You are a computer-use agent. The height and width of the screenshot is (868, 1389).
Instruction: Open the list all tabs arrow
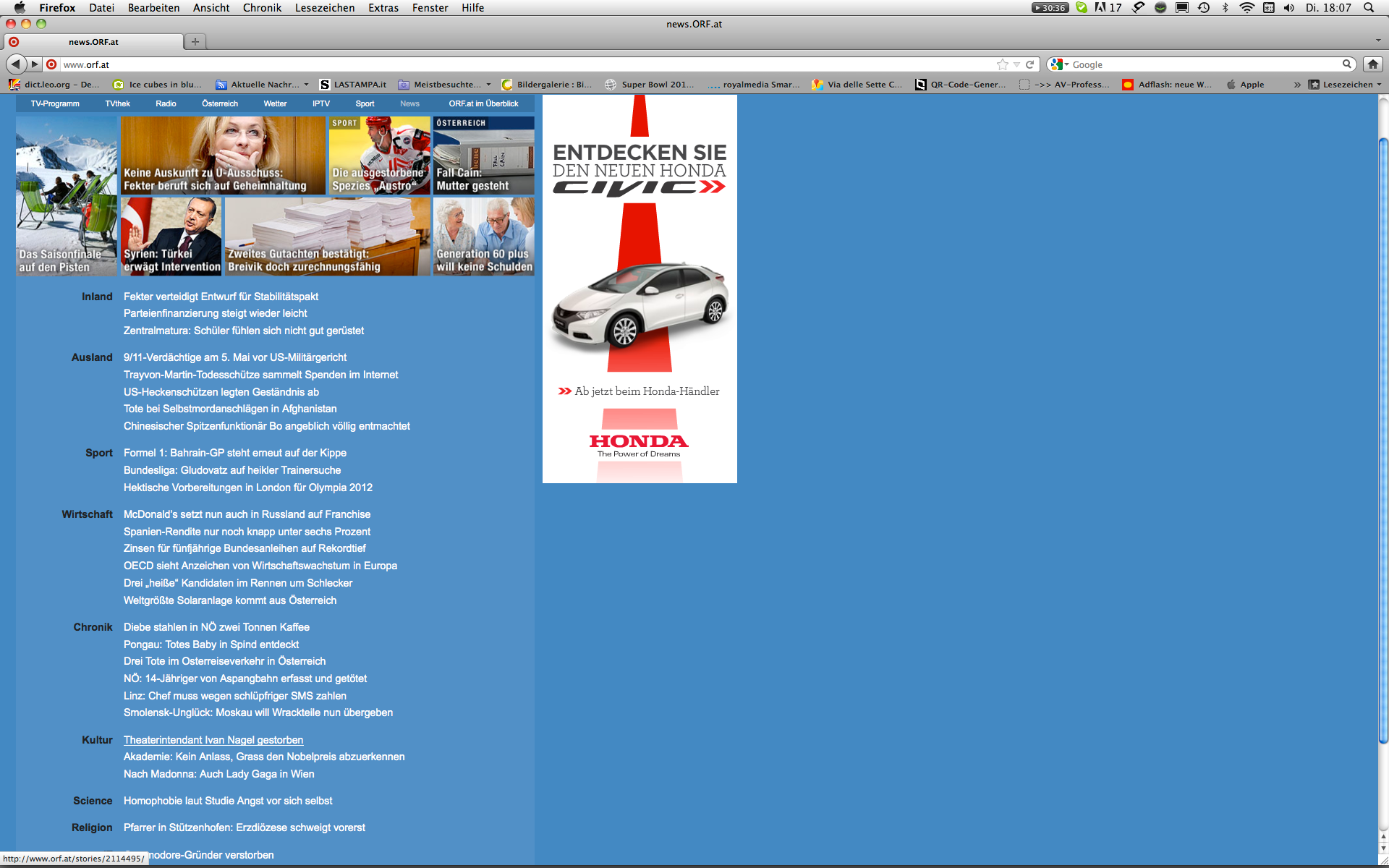click(x=1377, y=41)
